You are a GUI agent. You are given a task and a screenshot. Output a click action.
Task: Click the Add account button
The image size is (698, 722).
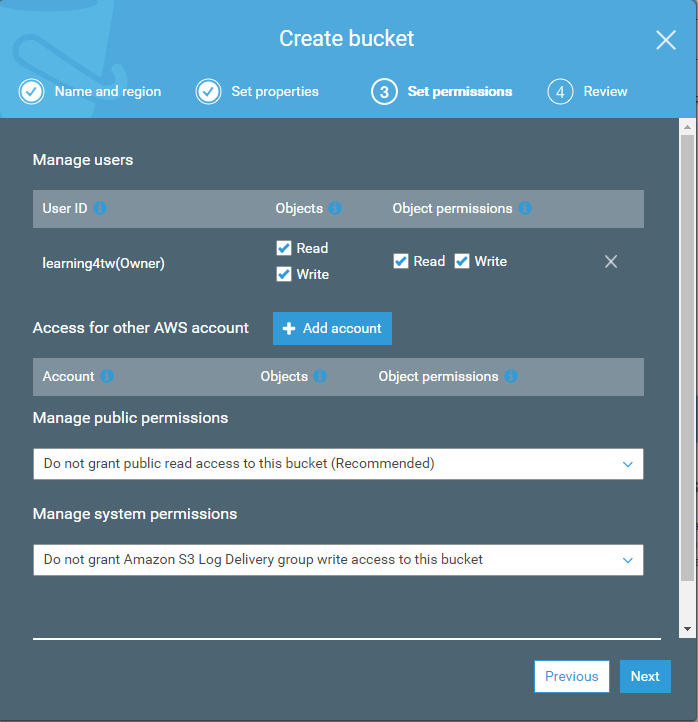(x=332, y=329)
